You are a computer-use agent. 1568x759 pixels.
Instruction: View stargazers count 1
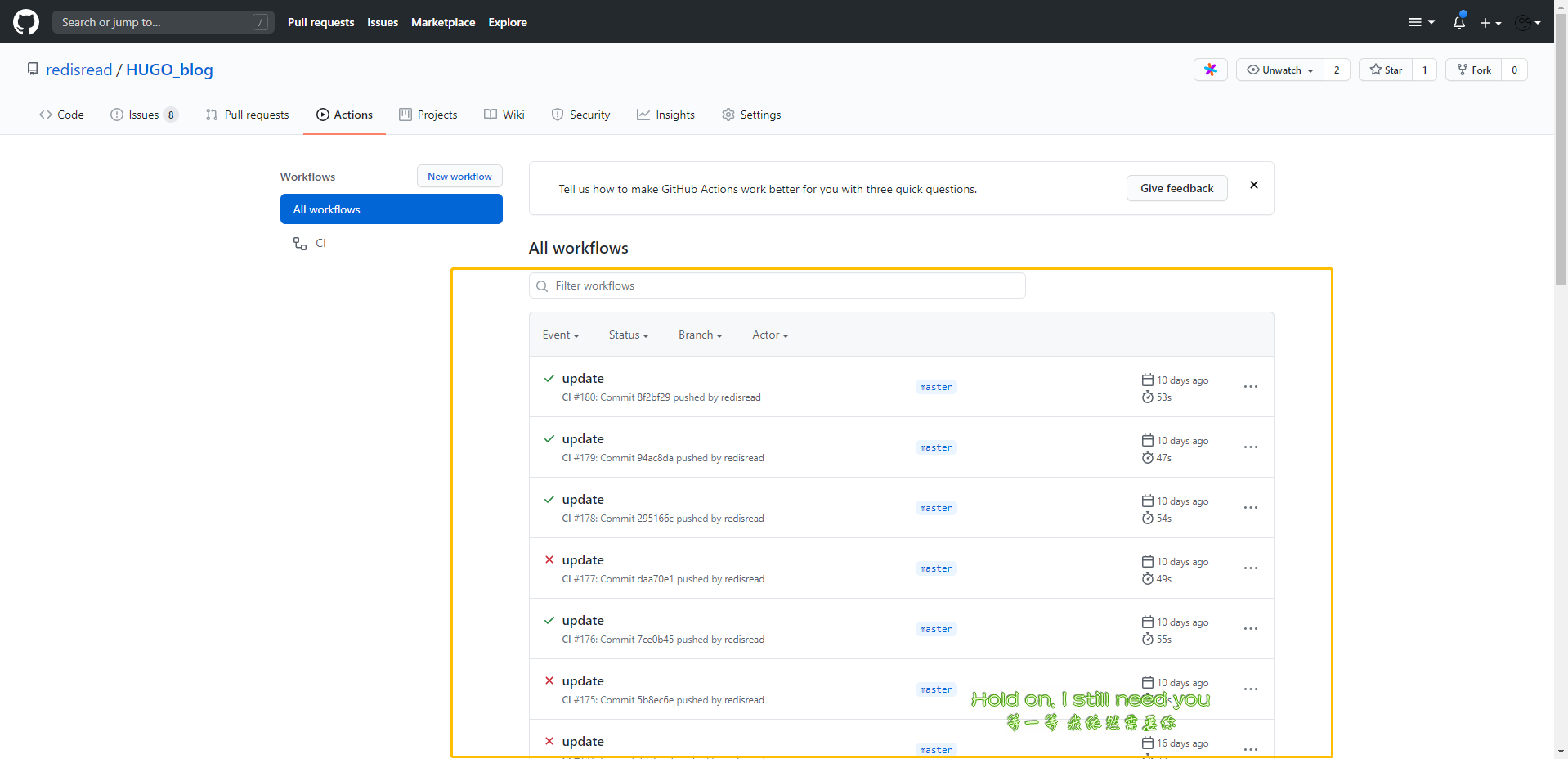coord(1424,70)
